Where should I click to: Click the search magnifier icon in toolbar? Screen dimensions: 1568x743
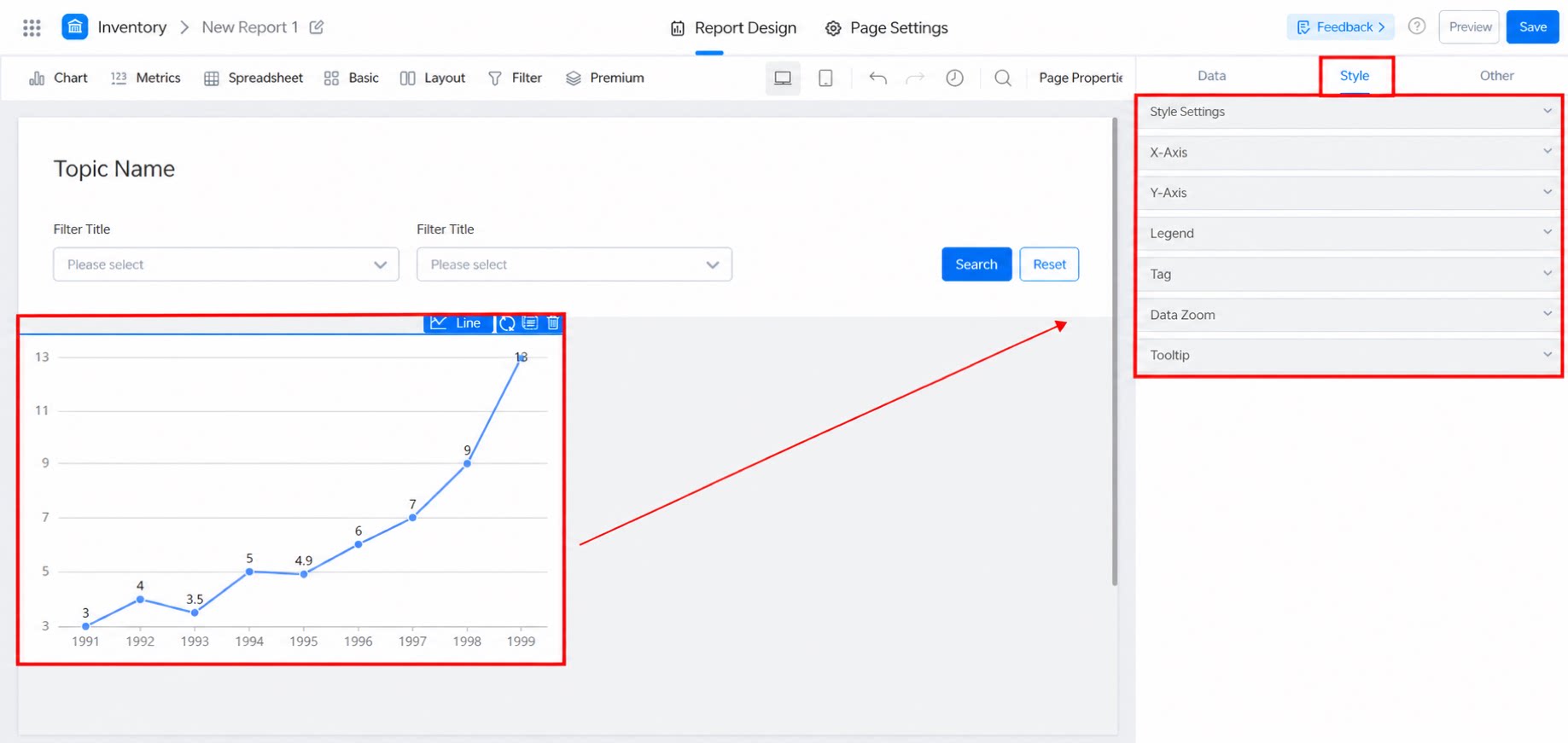(x=1003, y=78)
